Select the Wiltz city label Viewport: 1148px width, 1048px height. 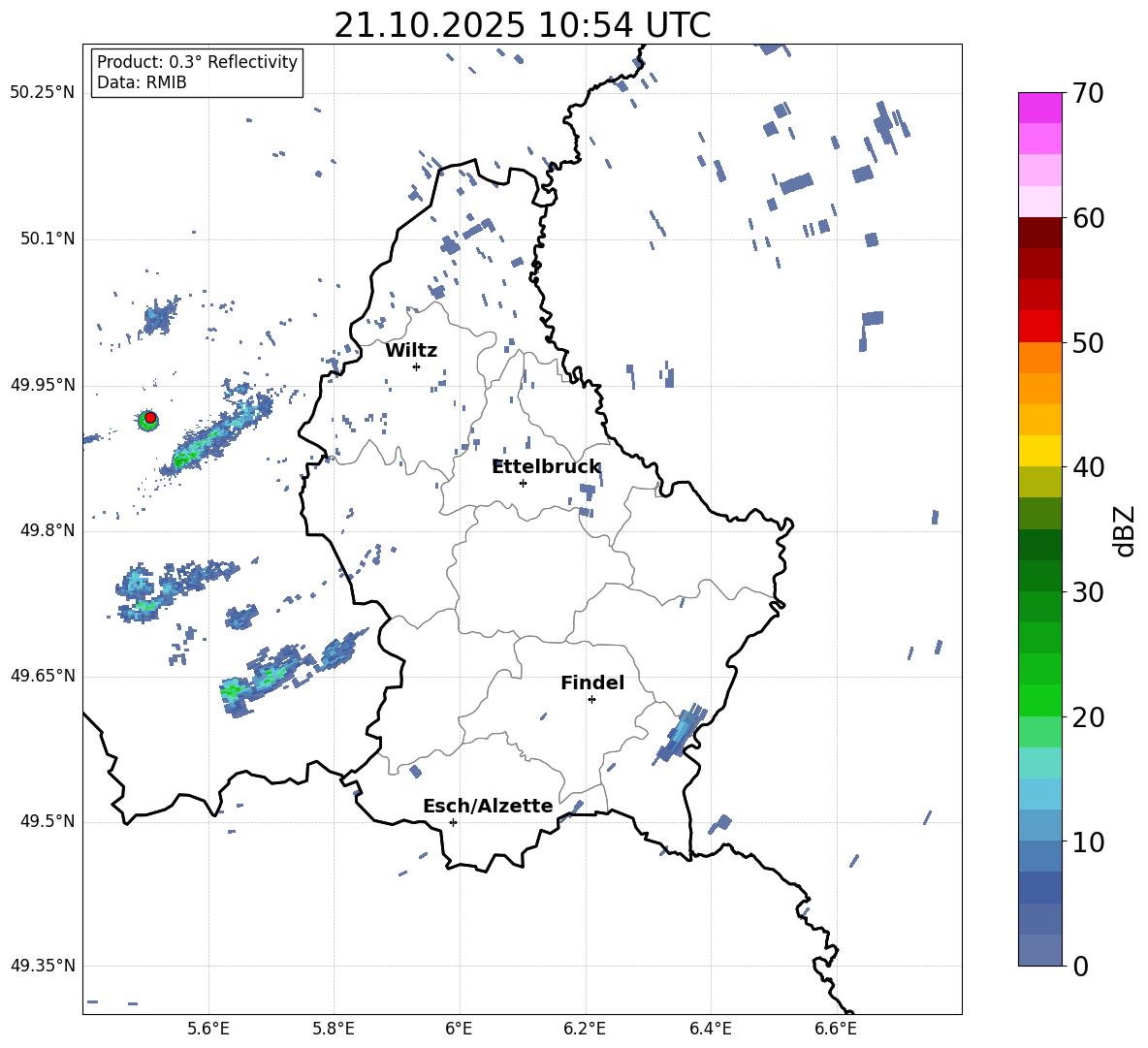click(411, 350)
